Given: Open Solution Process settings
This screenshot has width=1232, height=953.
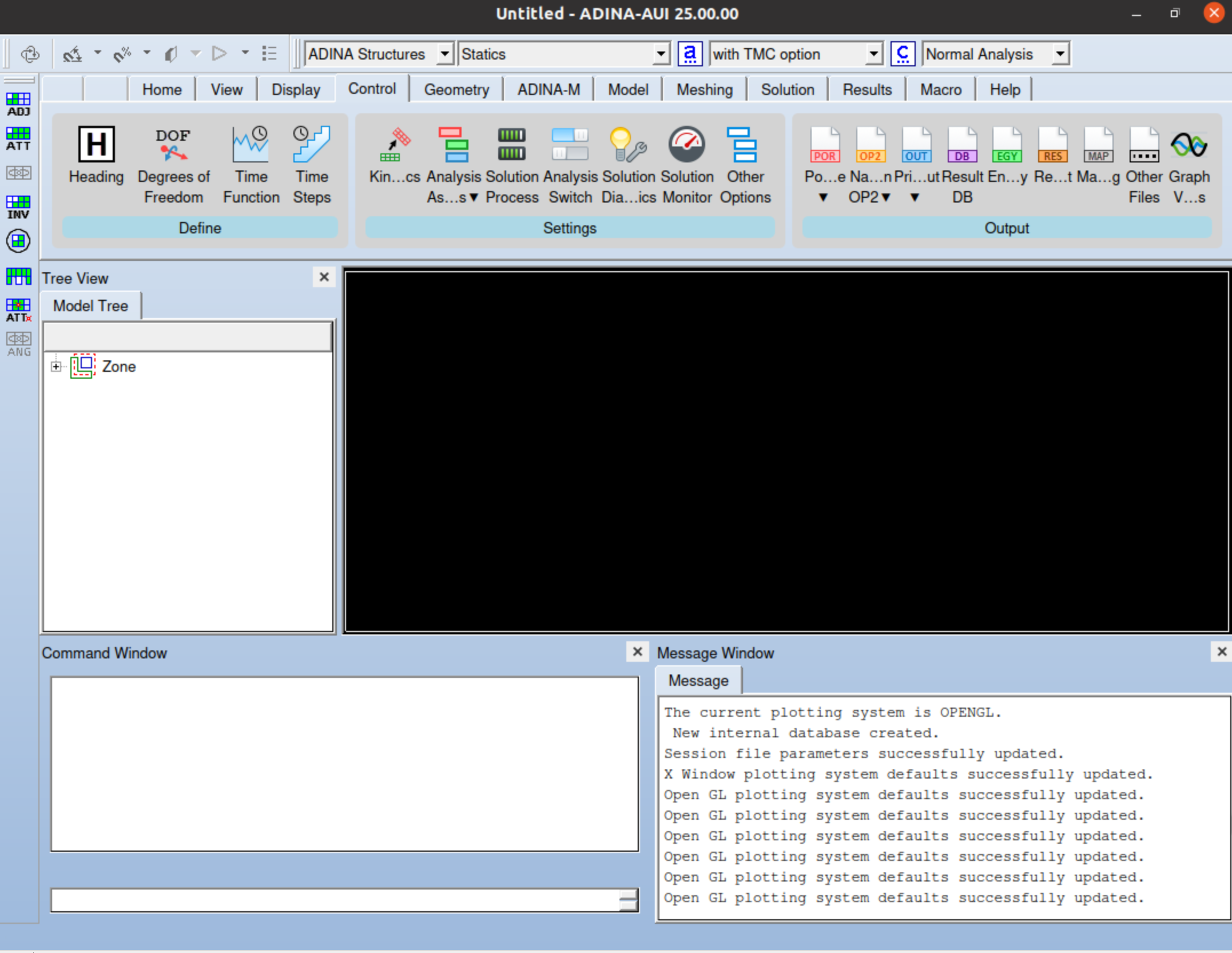Looking at the screenshot, I should point(512,165).
